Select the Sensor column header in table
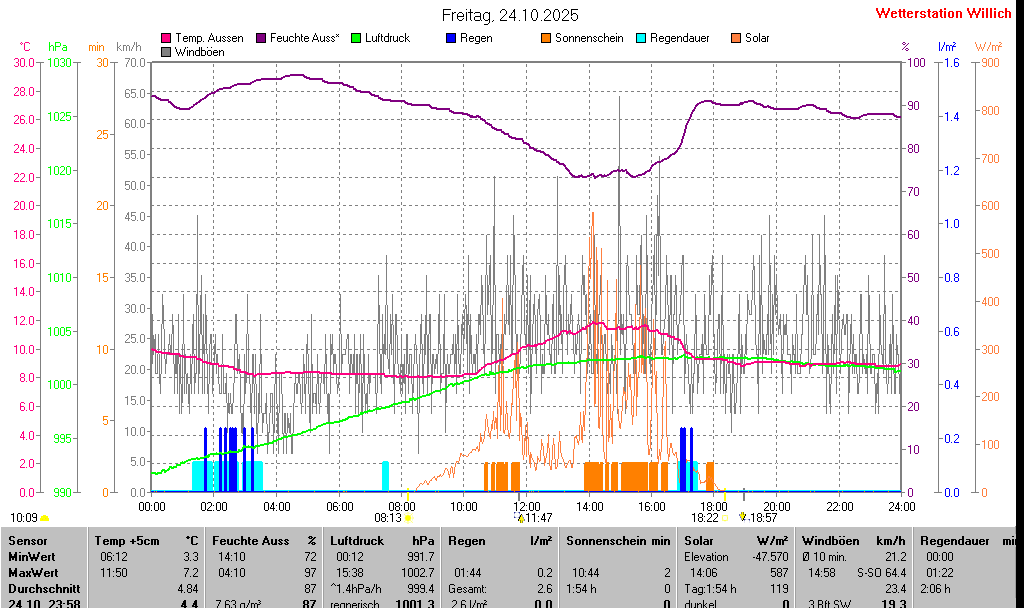Screen dimensions: 1024x608 coord(27,540)
